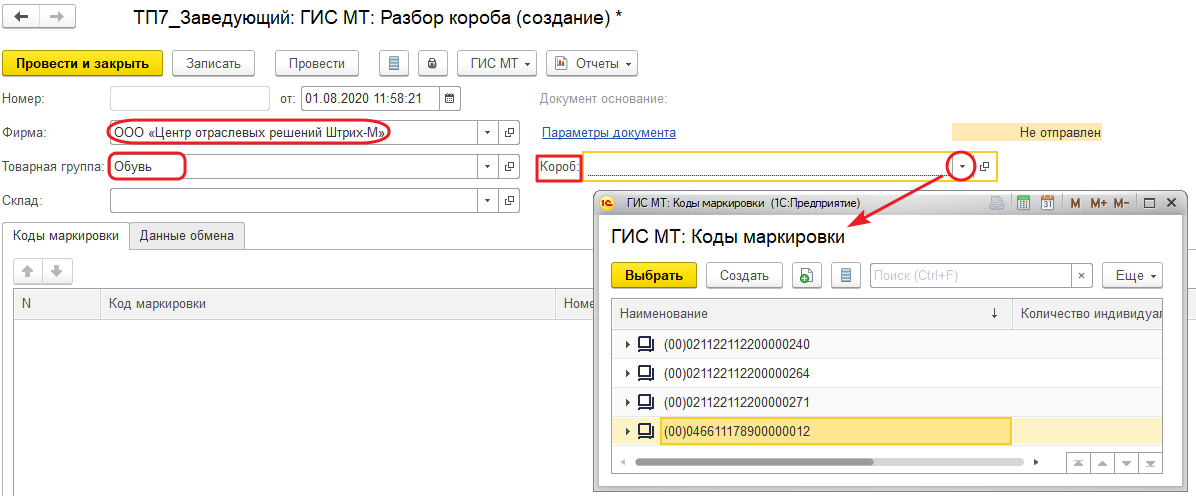Select code (00)046611178900000012

point(737,431)
